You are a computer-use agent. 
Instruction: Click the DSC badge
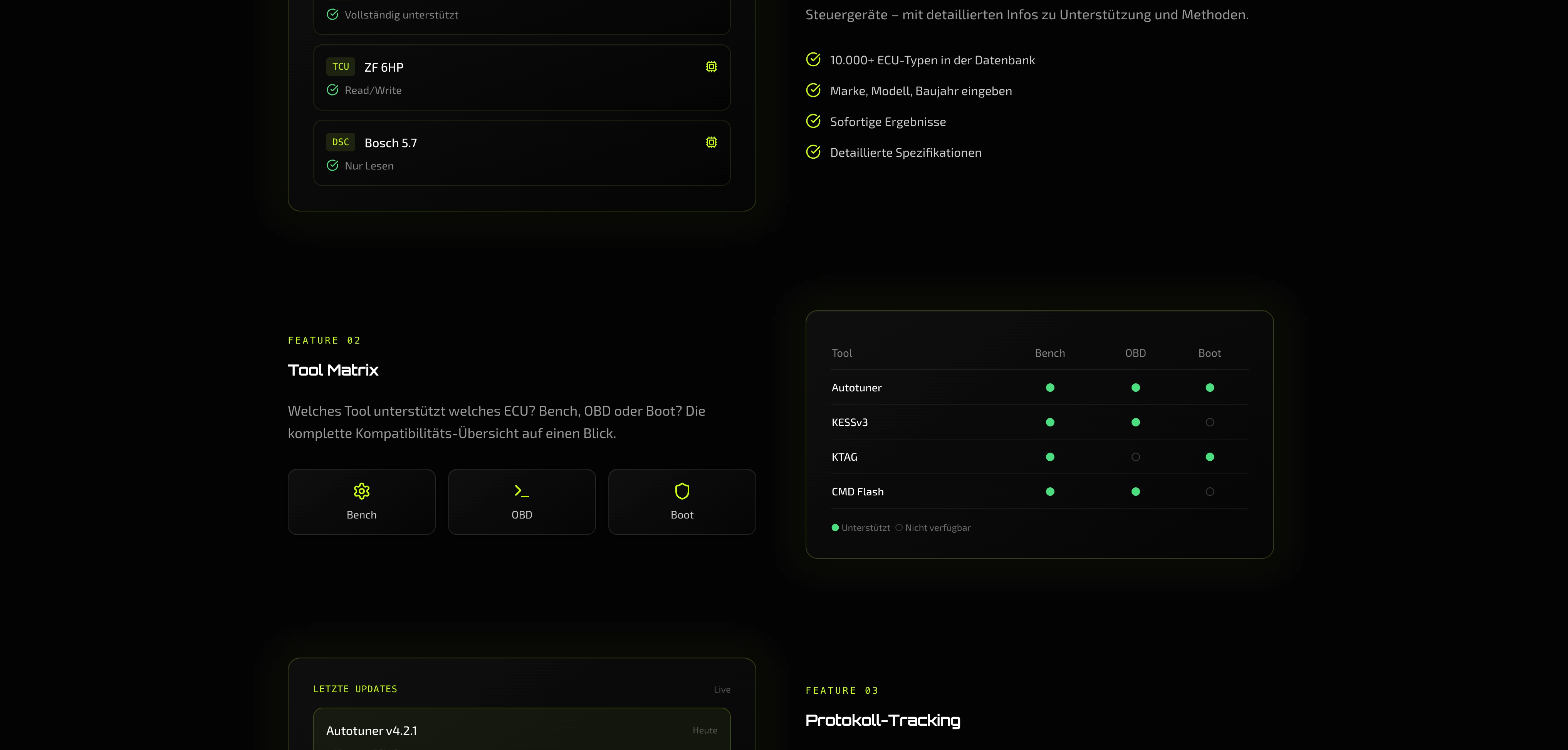point(340,142)
